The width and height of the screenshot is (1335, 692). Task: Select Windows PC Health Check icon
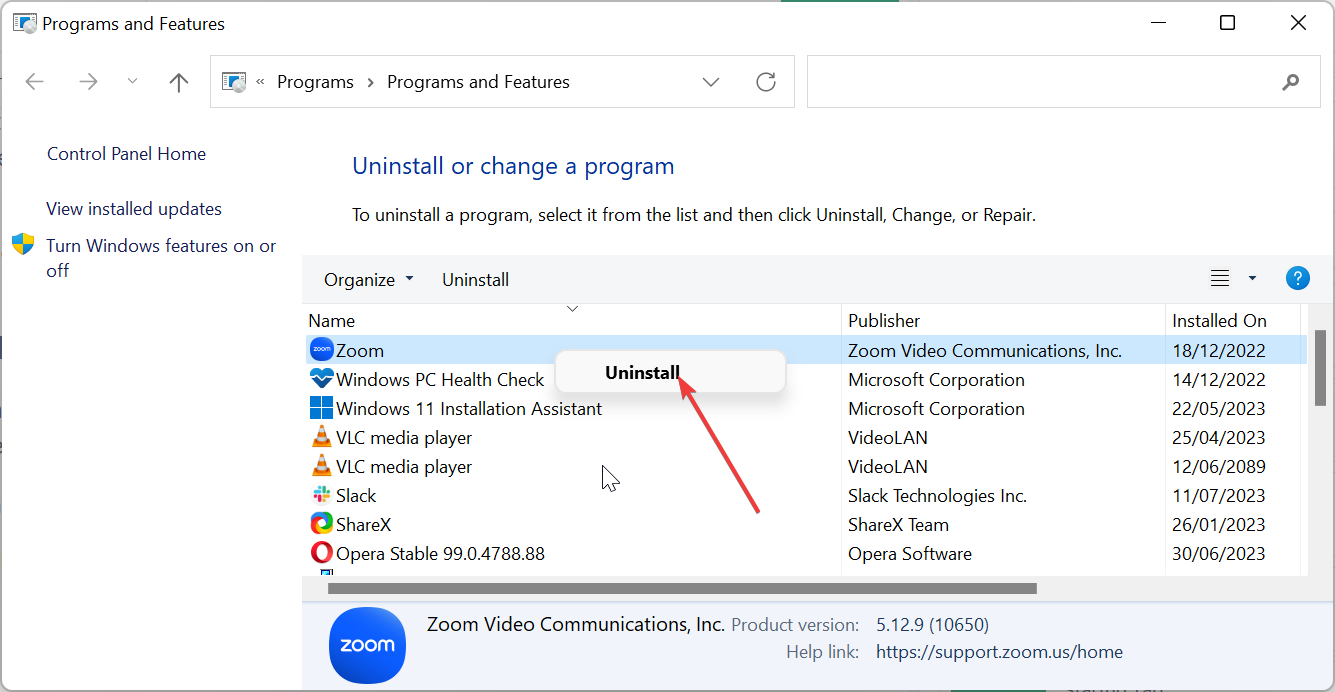(x=322, y=379)
